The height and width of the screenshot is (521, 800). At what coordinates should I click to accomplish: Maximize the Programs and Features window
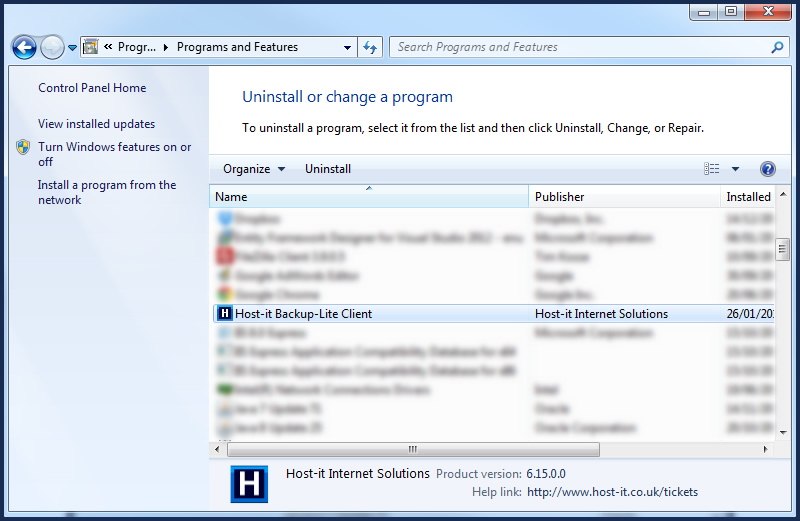(x=731, y=12)
